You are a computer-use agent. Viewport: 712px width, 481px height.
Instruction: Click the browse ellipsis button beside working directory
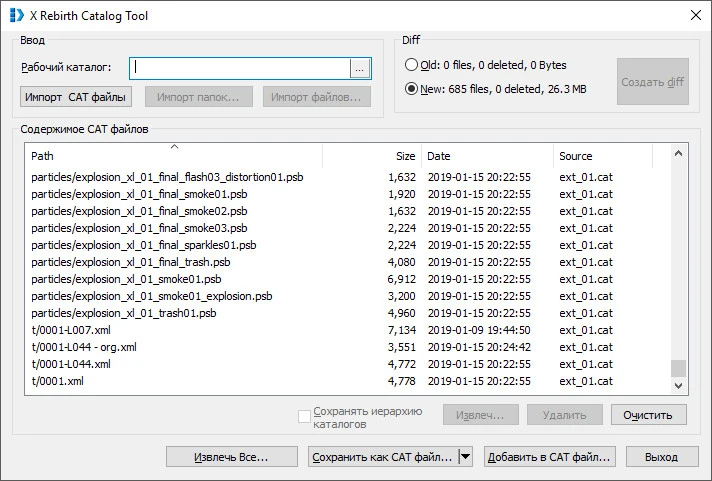tap(360, 68)
